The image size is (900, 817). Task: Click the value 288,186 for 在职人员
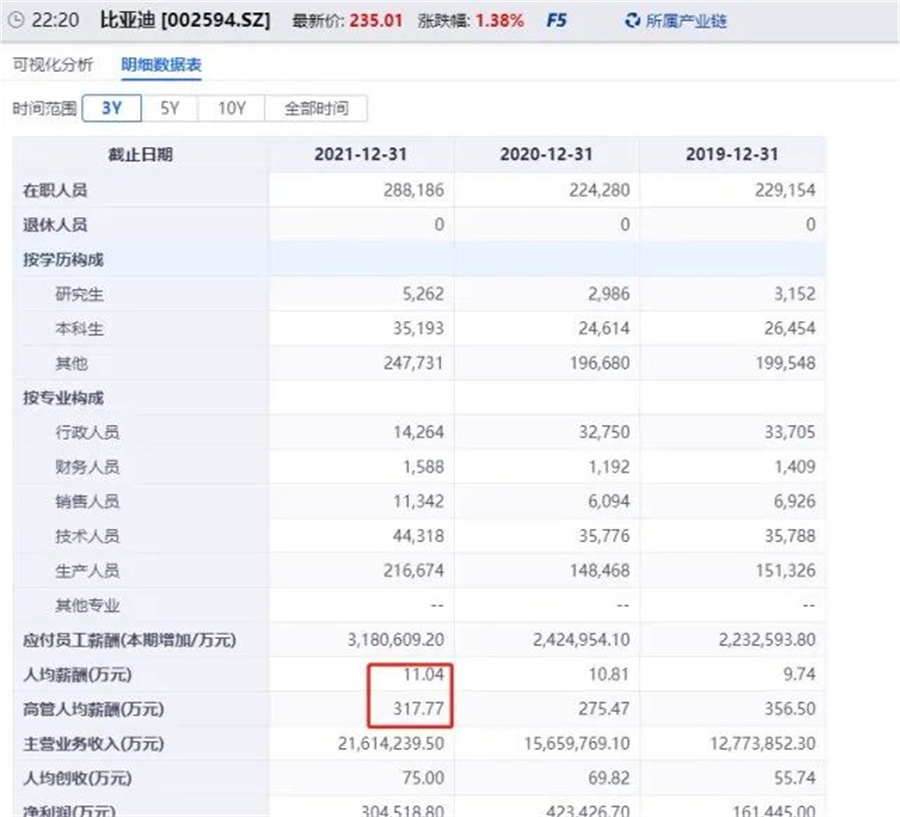414,190
